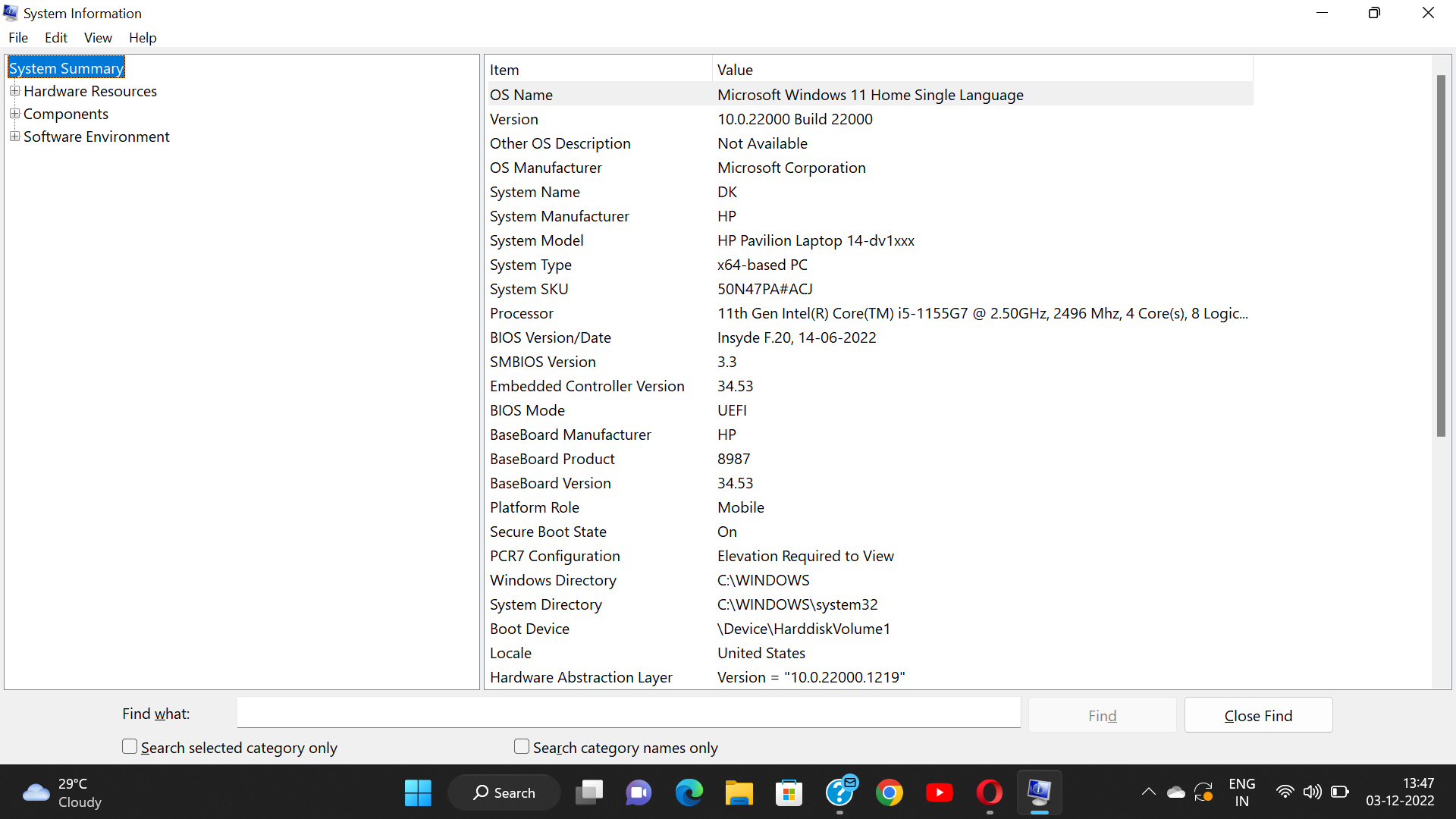Screen dimensions: 1456x819
Task: Open YouTube from the taskbar
Action: point(940,792)
